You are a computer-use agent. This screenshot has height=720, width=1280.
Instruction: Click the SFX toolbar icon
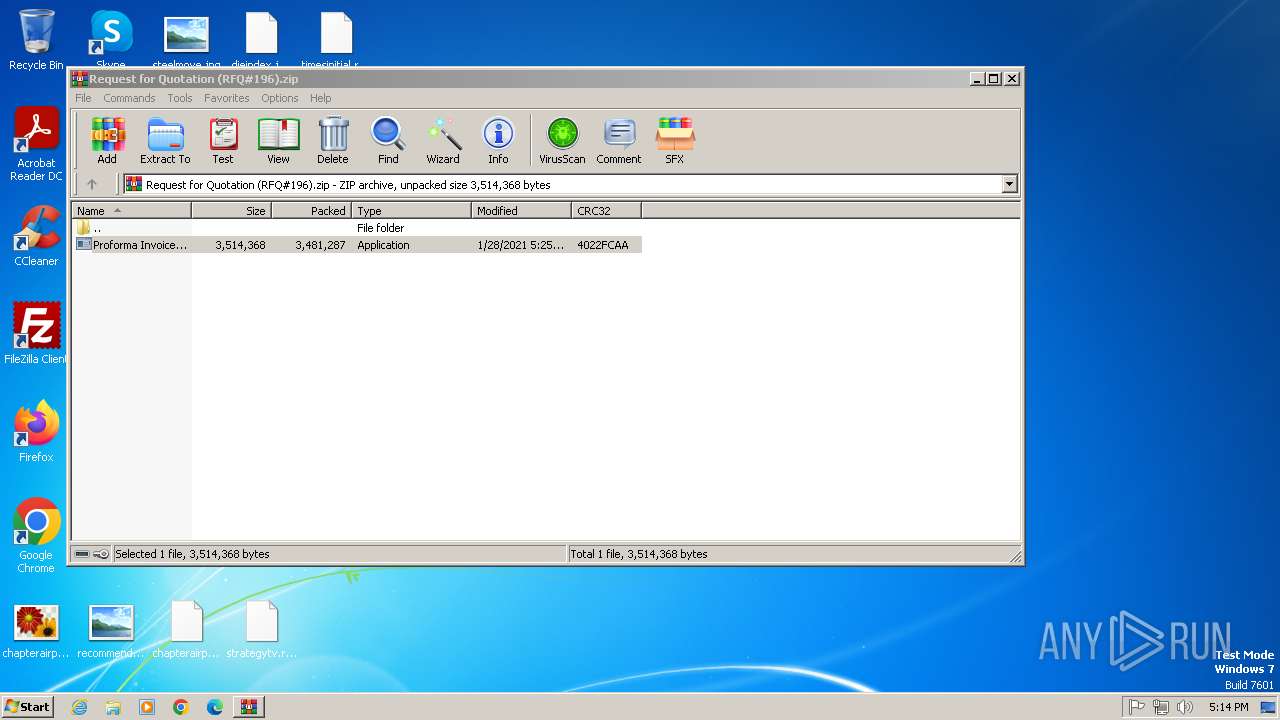pyautogui.click(x=675, y=140)
